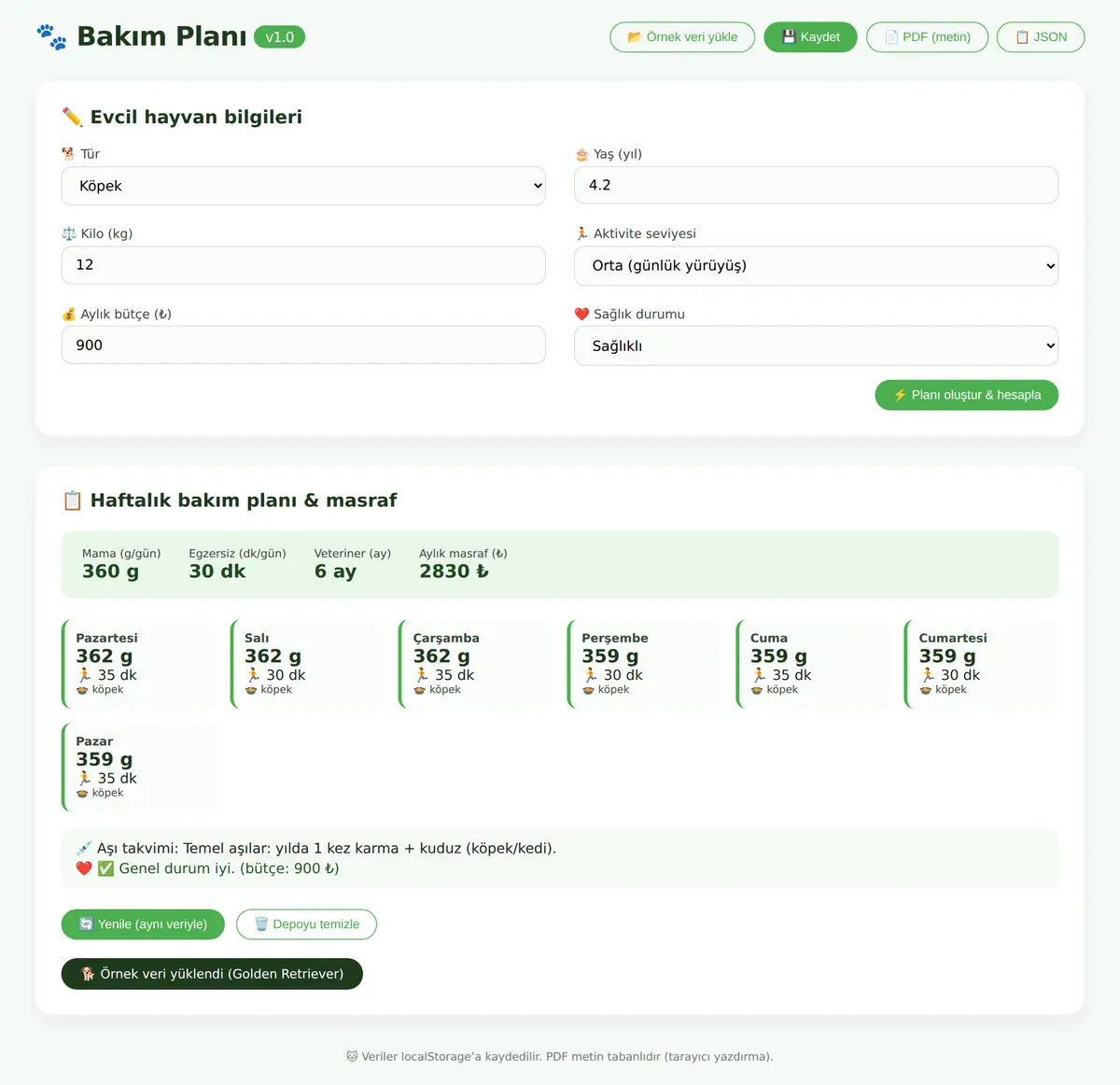Viewport: 1120px width, 1085px height.
Task: Click the paw print logo icon
Action: 52,37
